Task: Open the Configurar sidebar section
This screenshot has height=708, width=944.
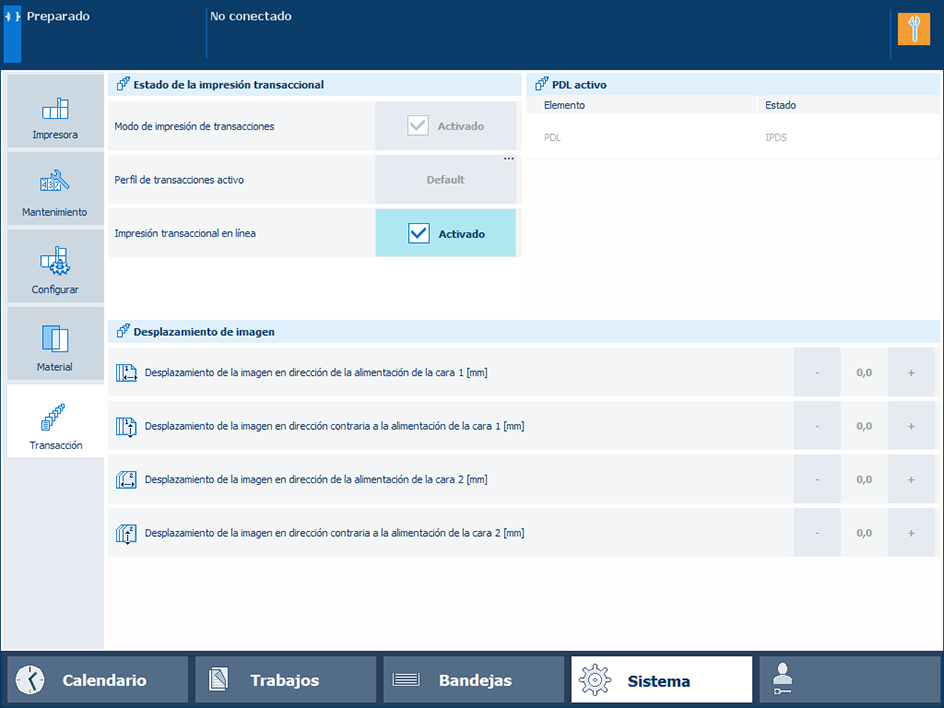Action: click(55, 266)
